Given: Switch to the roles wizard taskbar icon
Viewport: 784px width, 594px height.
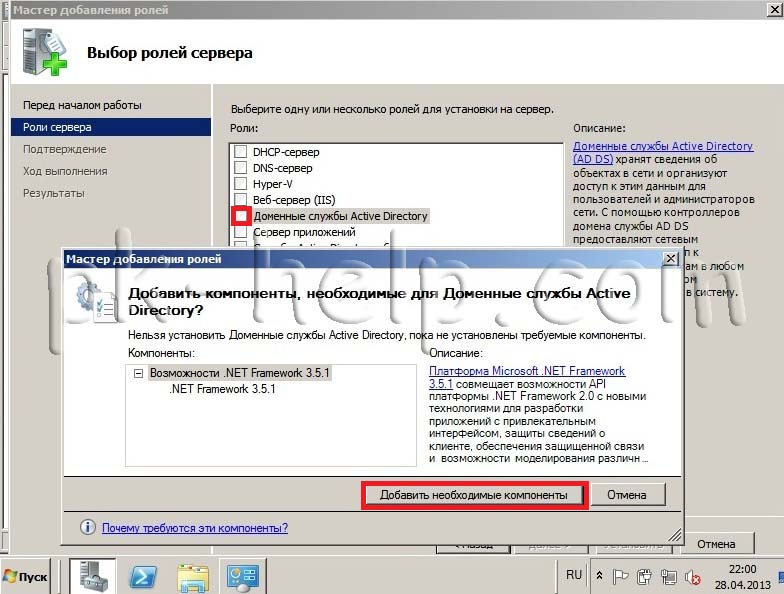Looking at the screenshot, I should [x=242, y=576].
